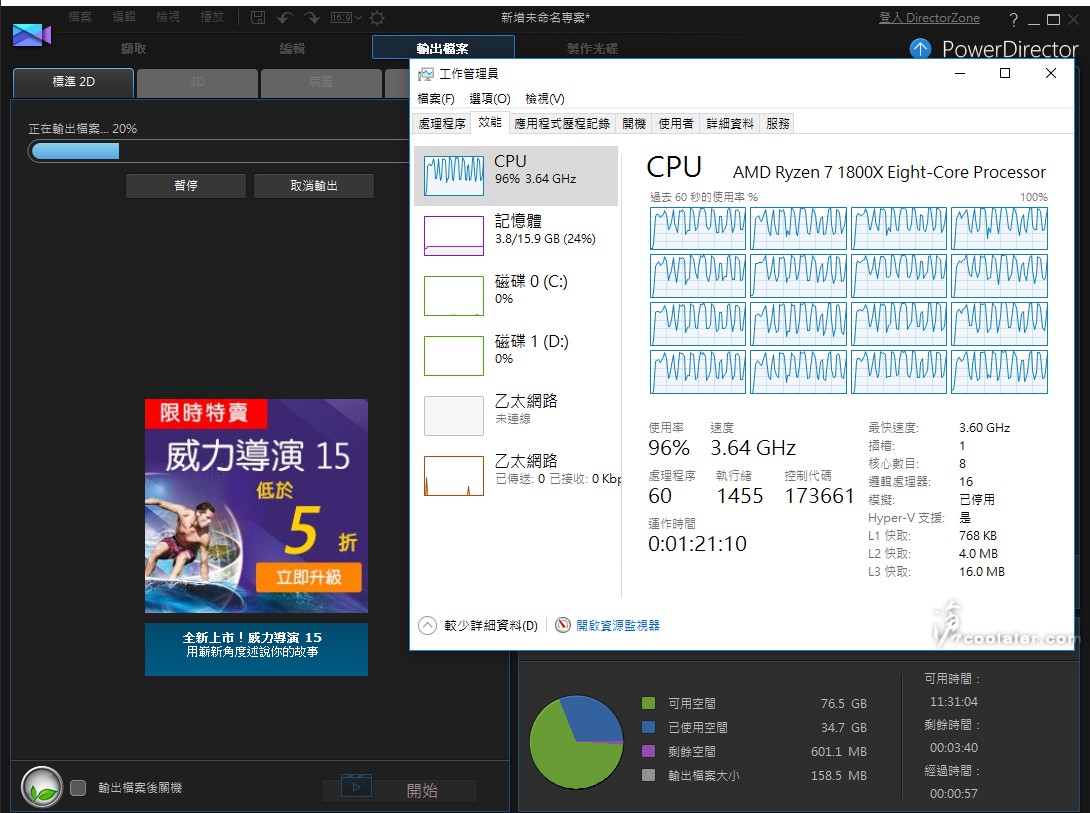
Task: Click the purple 剩餘空間 legend swatch
Action: click(649, 750)
